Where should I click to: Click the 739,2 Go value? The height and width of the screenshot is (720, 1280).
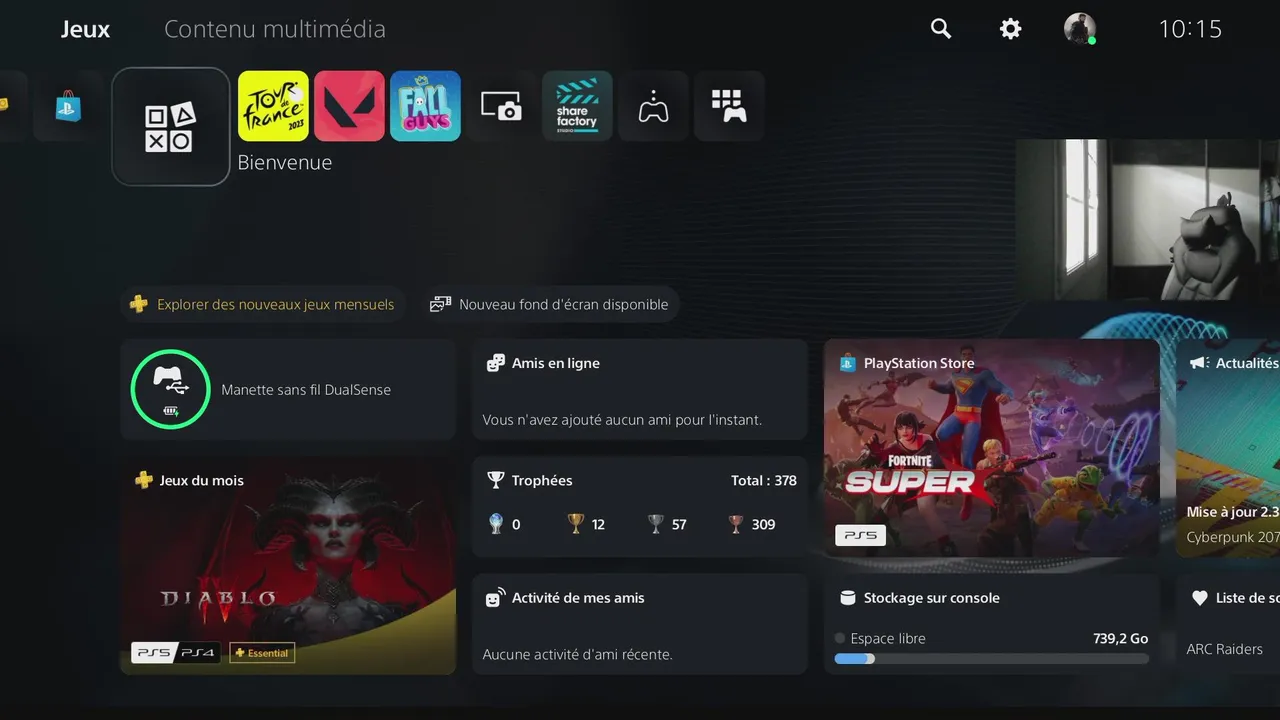(1121, 638)
